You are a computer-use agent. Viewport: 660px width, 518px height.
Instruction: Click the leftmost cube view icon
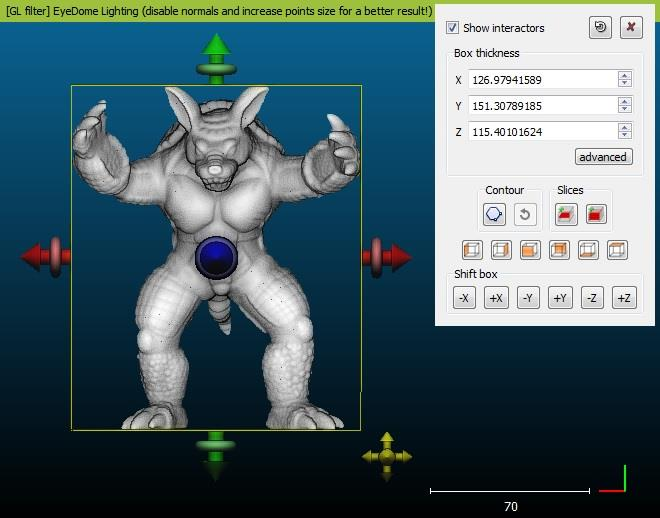[472, 250]
